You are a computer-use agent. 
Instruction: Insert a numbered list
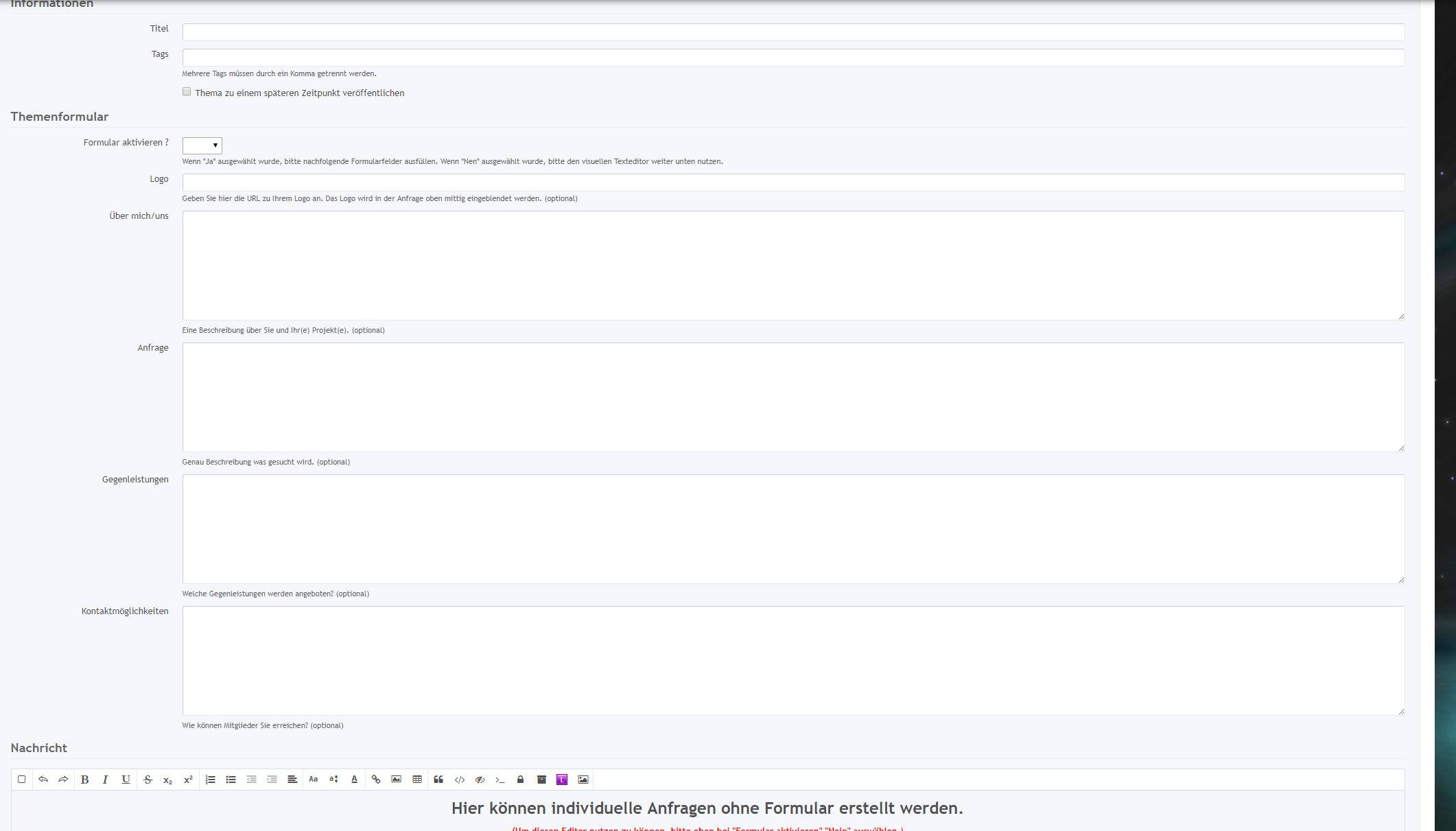pyautogui.click(x=211, y=780)
